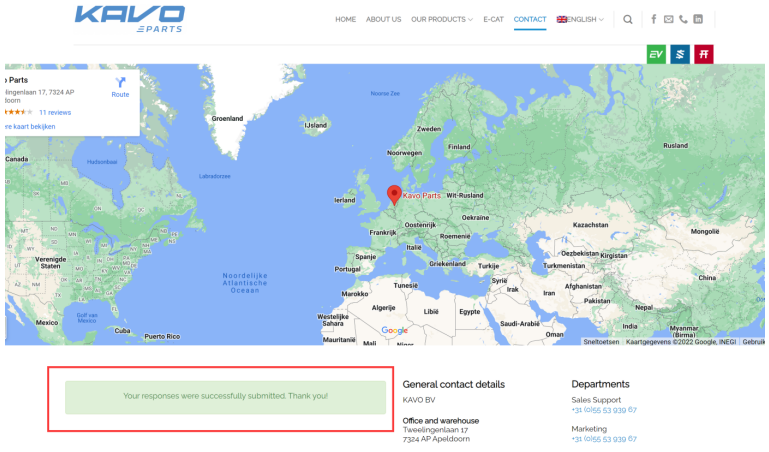This screenshot has height=452, width=769.
Task: Click the 'Mexico' map label
Action: [47, 323]
